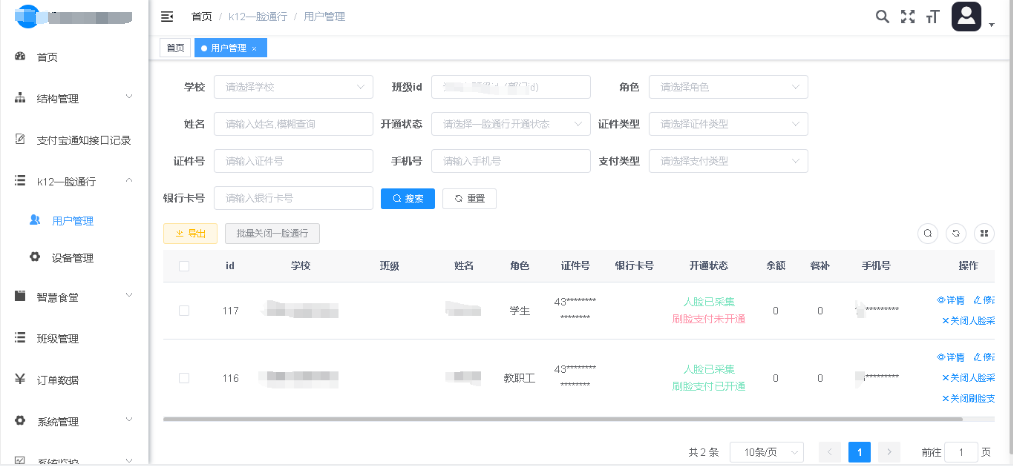The image size is (1013, 466).
Task: Open the 学校 school dropdown
Action: tap(293, 87)
